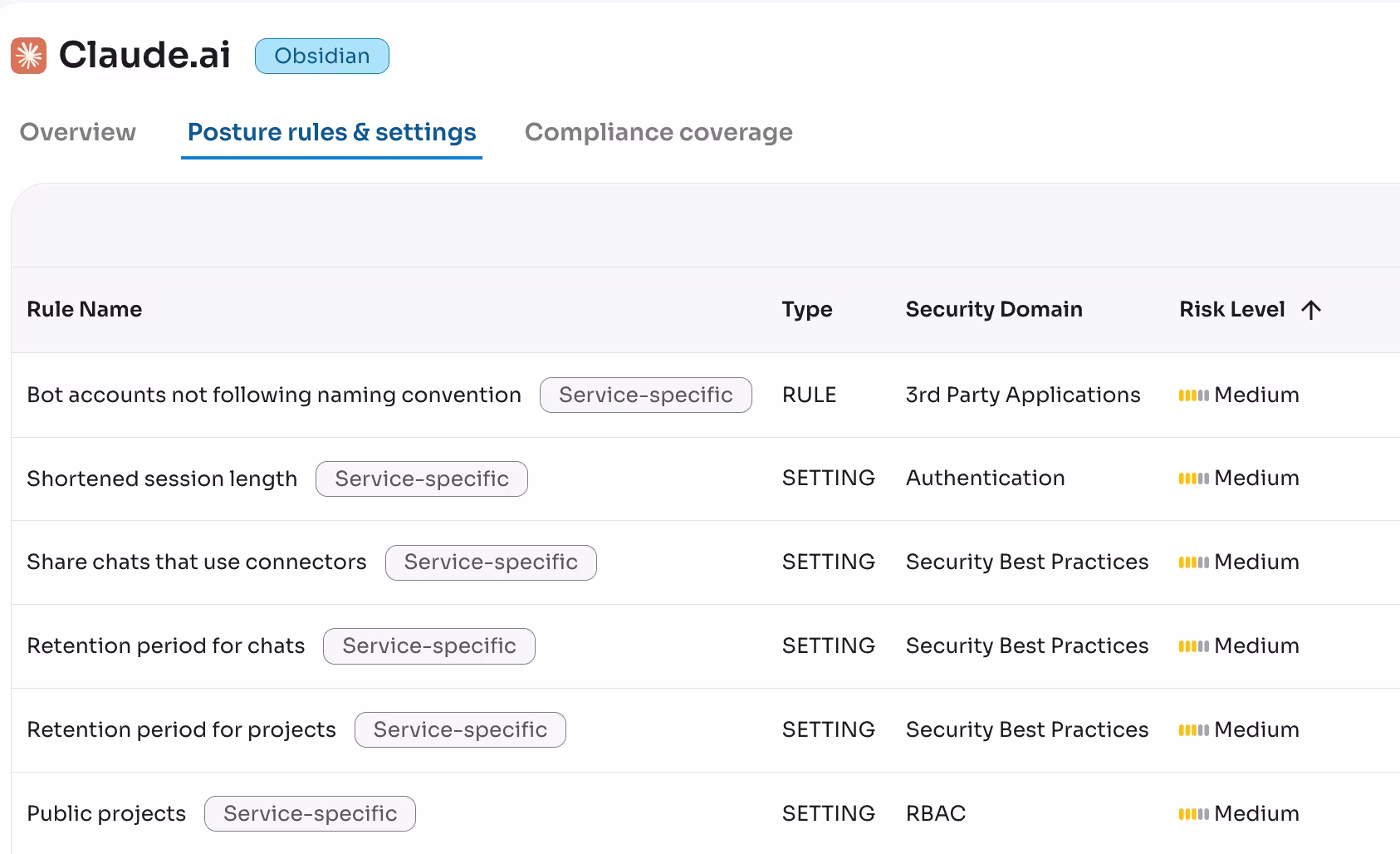Open the Retention period for chats setting
The image size is (1400, 854).
pyautogui.click(x=166, y=645)
